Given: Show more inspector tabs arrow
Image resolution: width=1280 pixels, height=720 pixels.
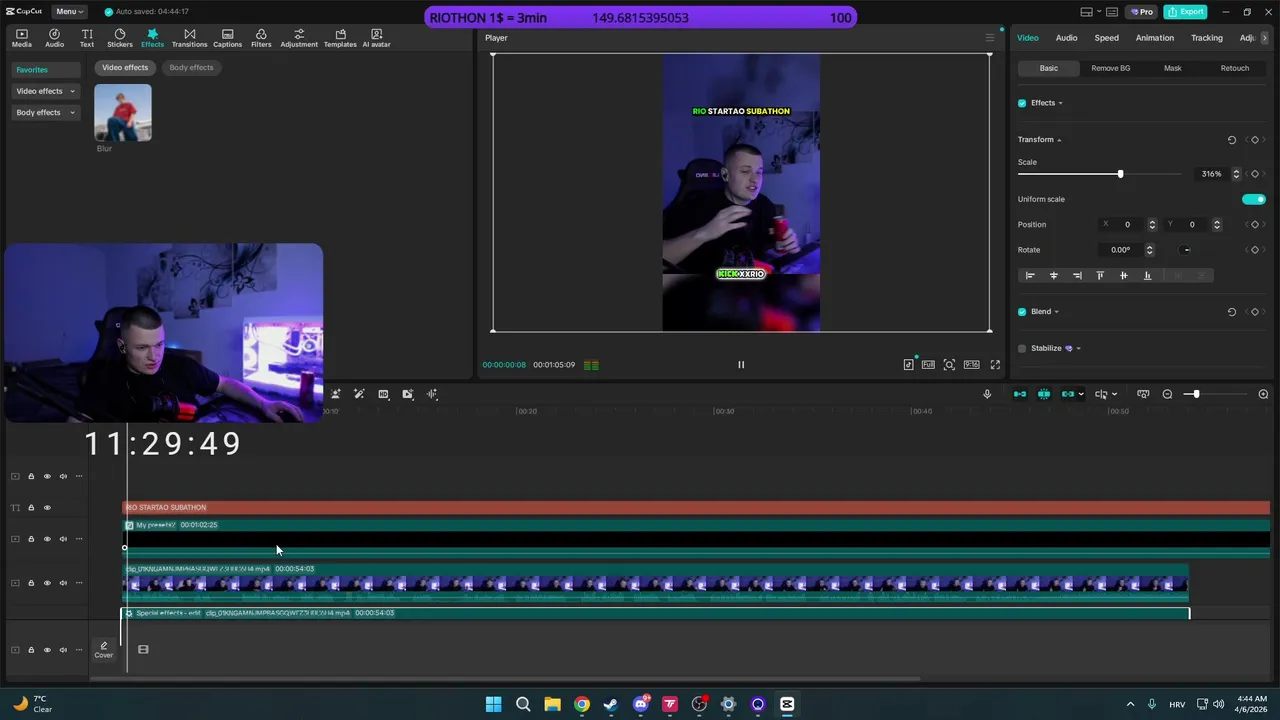Looking at the screenshot, I should click(x=1265, y=38).
